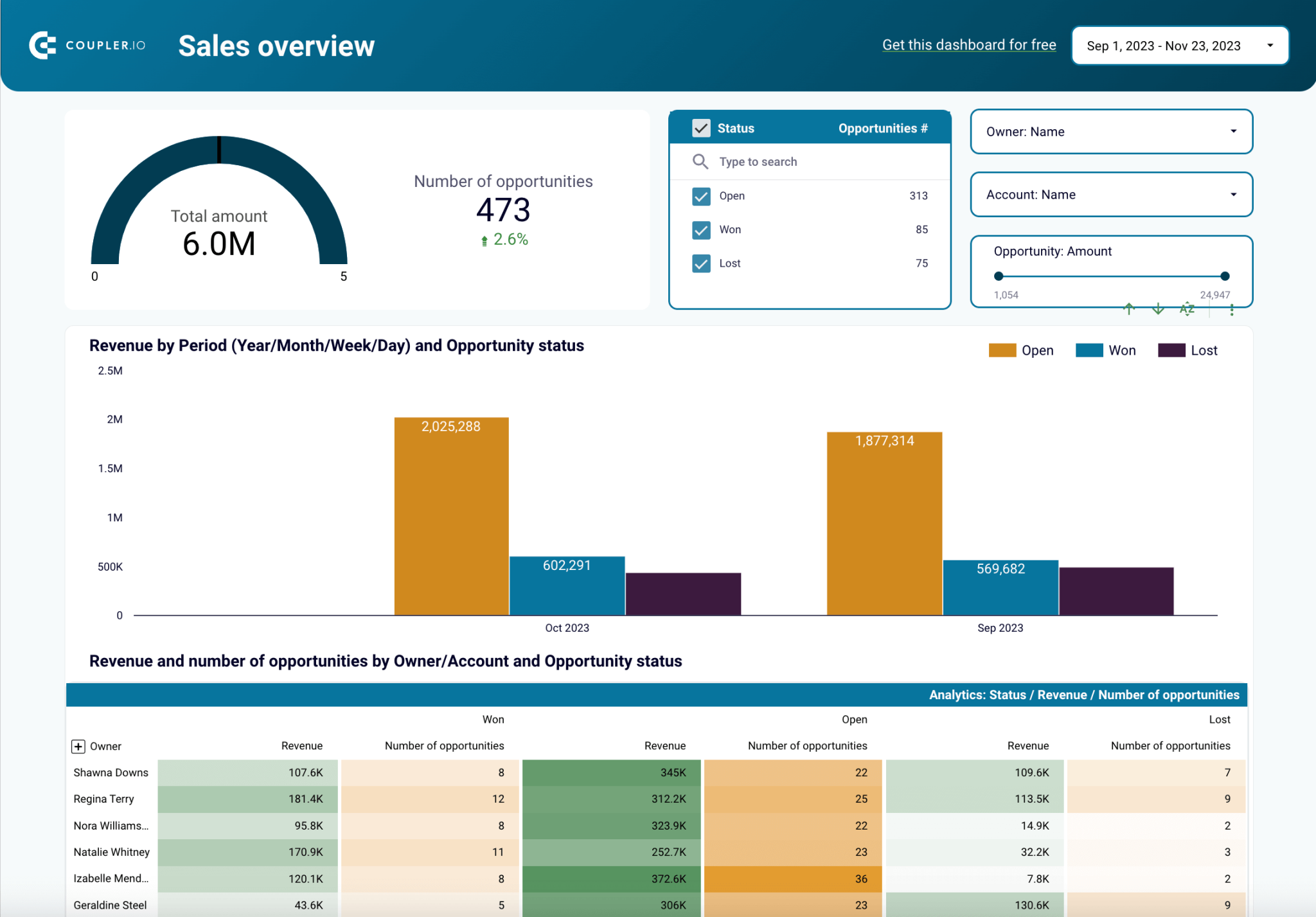Screen dimensions: 1316x917
Task: Click the A-Z alphabetical sort icon
Action: coord(1187,309)
